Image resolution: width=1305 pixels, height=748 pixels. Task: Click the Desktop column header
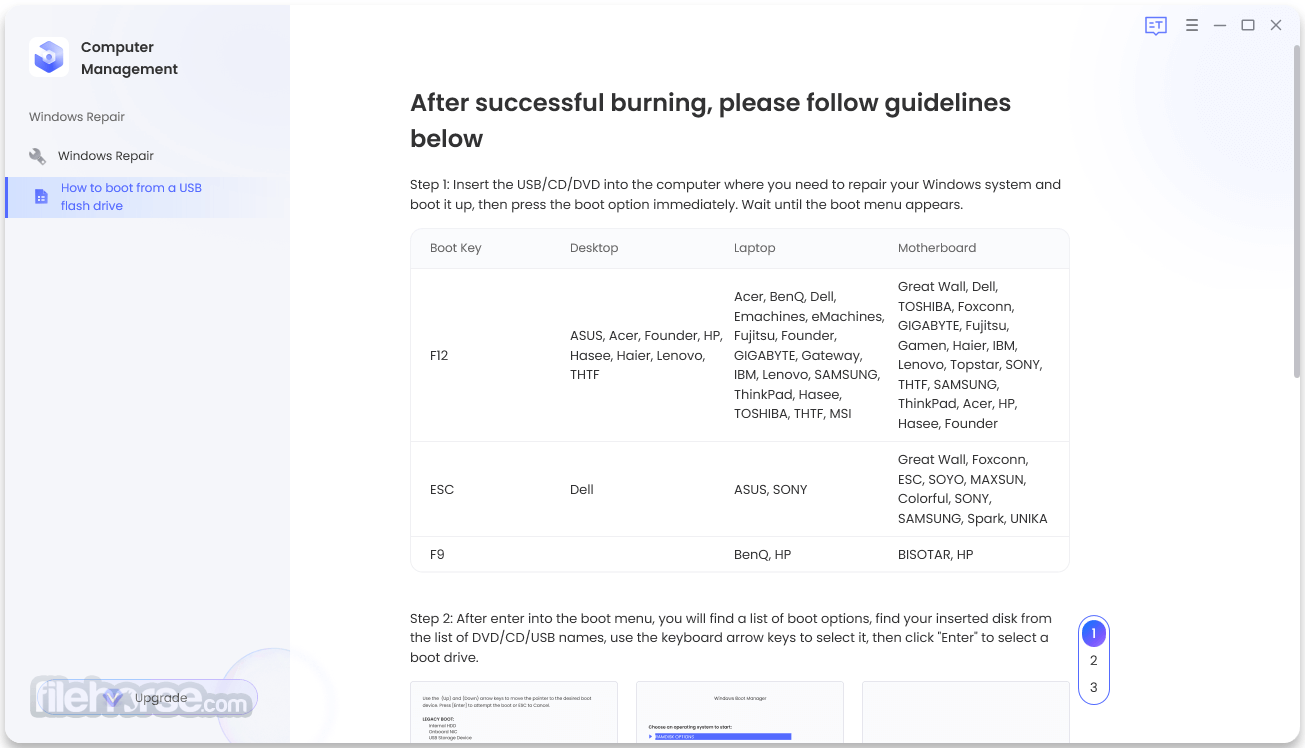(594, 248)
